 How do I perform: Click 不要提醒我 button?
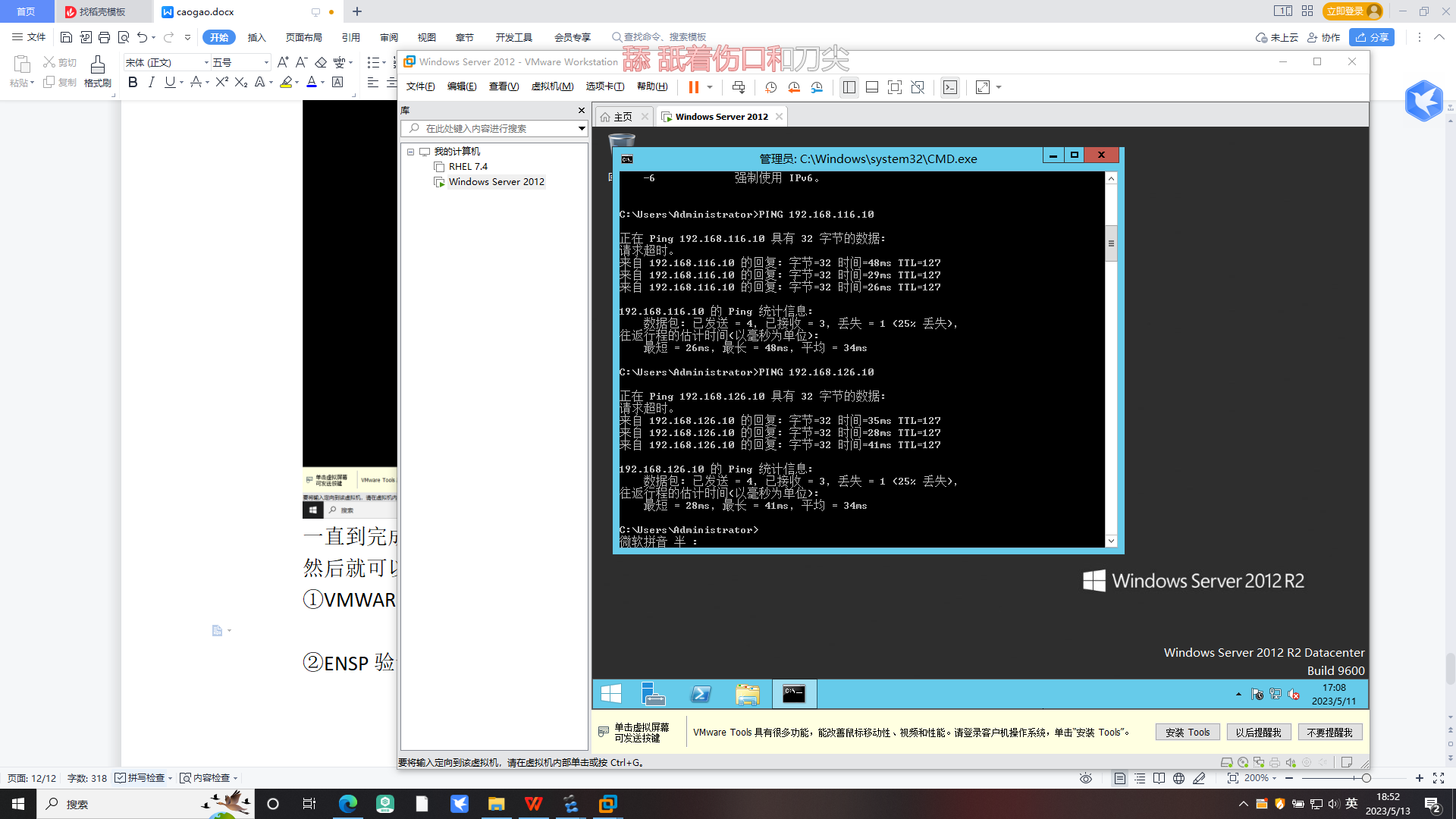(1330, 733)
